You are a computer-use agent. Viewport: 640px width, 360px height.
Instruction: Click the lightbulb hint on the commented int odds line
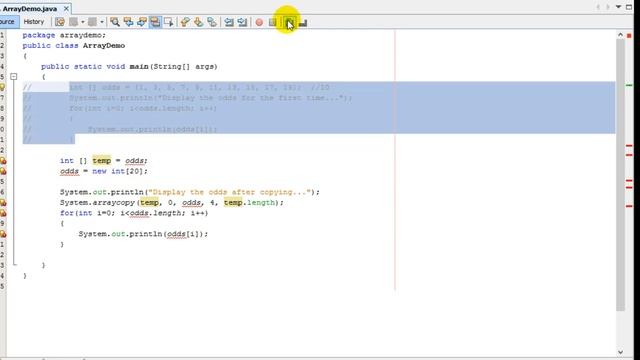coord(2,87)
